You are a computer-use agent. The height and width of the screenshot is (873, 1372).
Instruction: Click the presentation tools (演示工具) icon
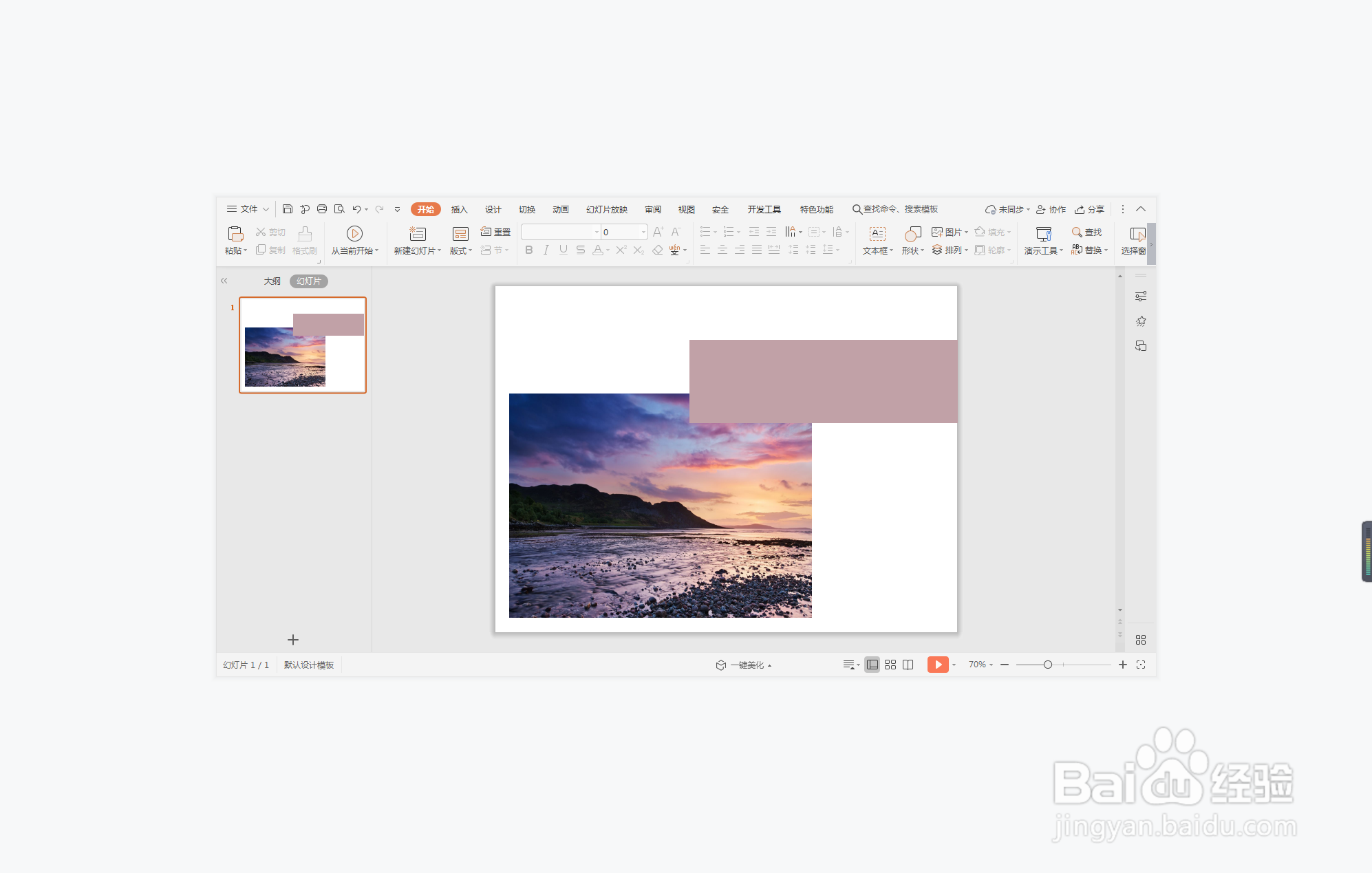(x=1044, y=234)
